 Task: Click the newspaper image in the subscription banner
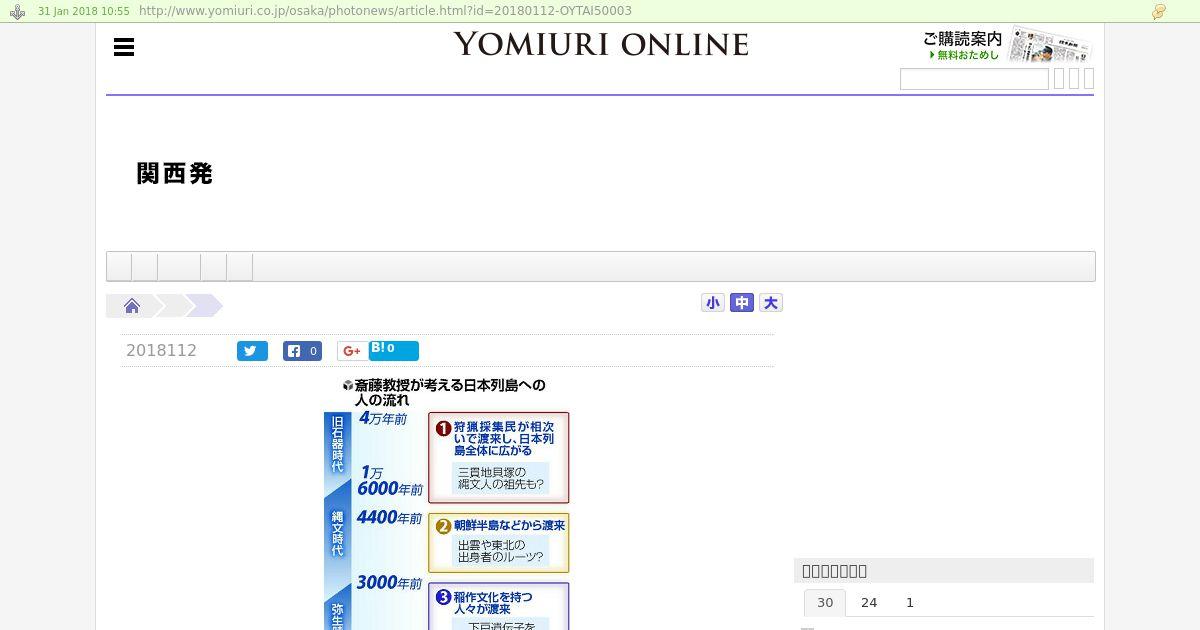pyautogui.click(x=1049, y=44)
